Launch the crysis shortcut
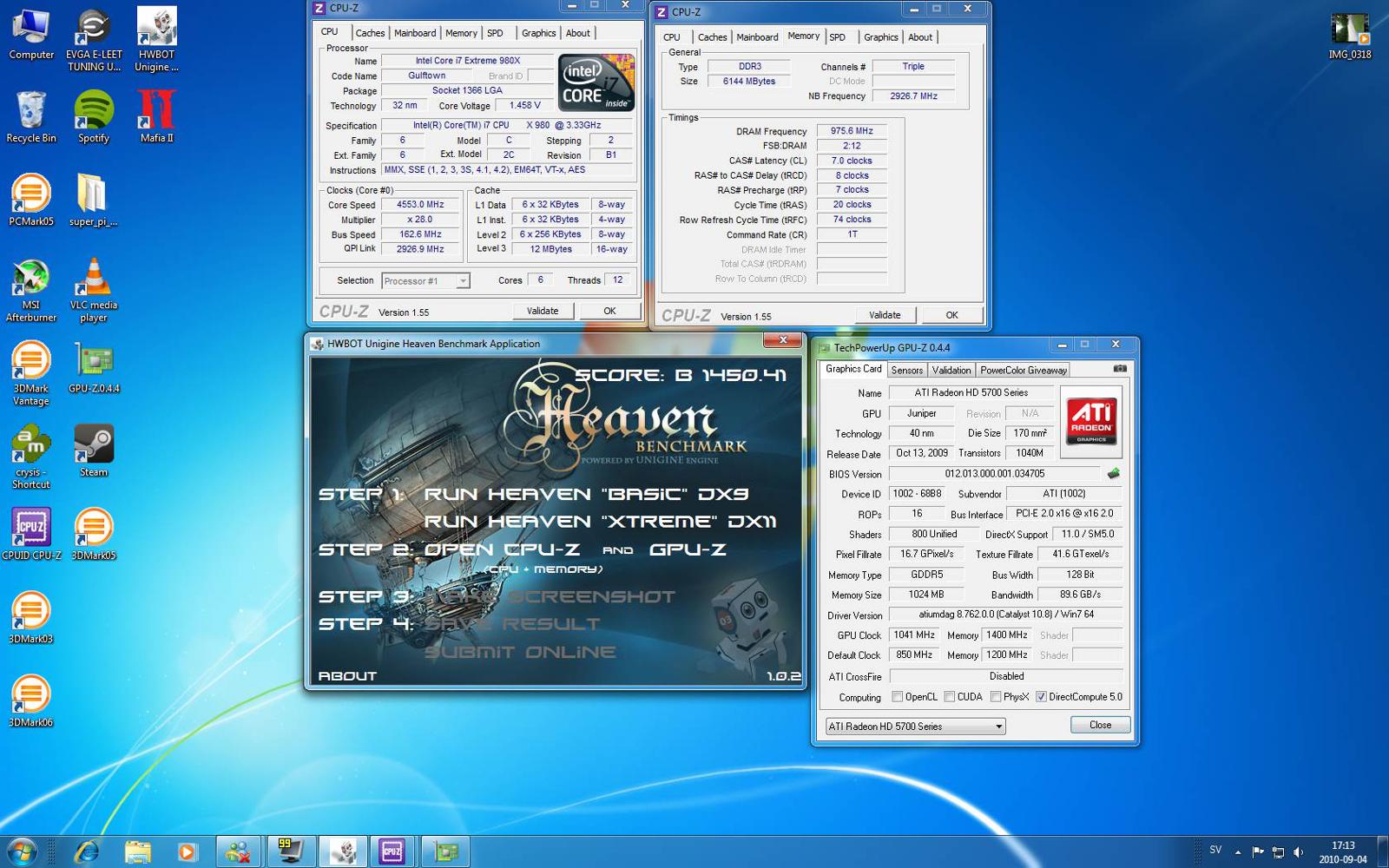Viewport: 1389px width, 868px height. (x=31, y=457)
